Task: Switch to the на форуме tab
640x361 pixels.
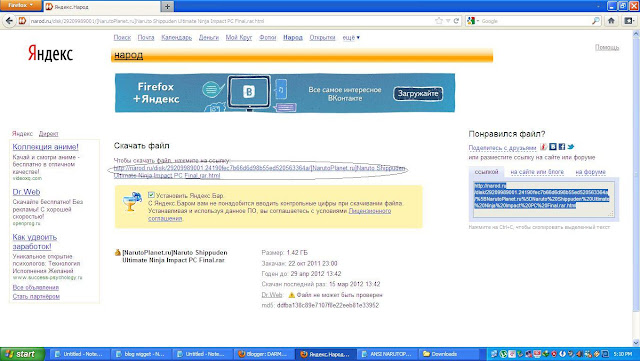Action: [x=590, y=172]
